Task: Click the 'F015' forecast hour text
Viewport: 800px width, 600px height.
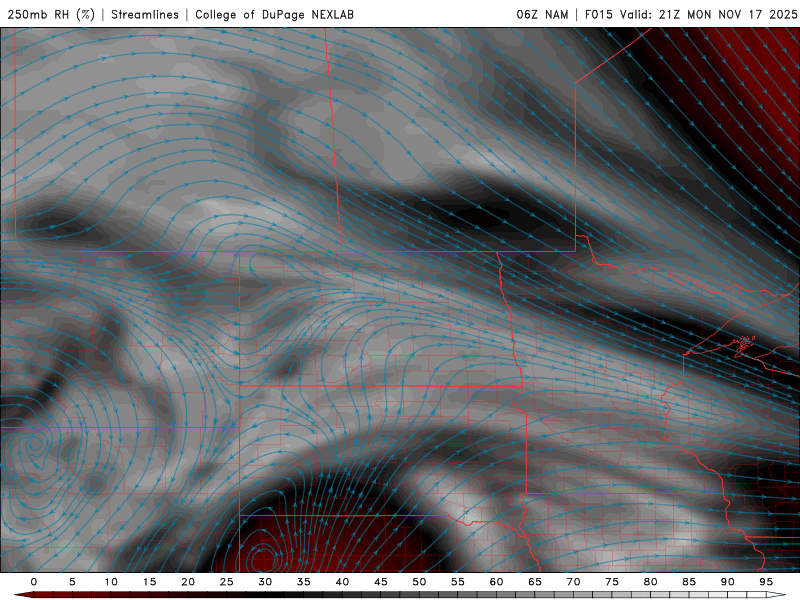Action: coord(598,14)
